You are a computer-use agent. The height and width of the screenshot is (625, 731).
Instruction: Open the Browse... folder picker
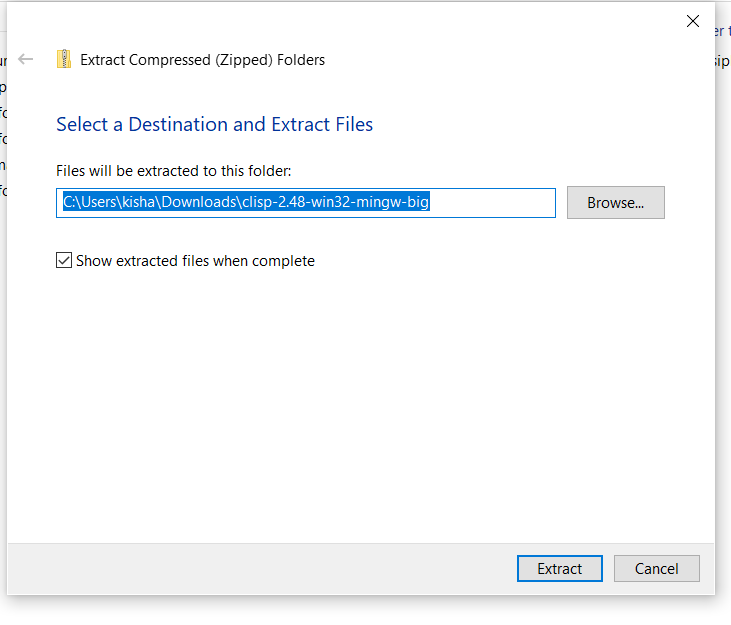[615, 203]
